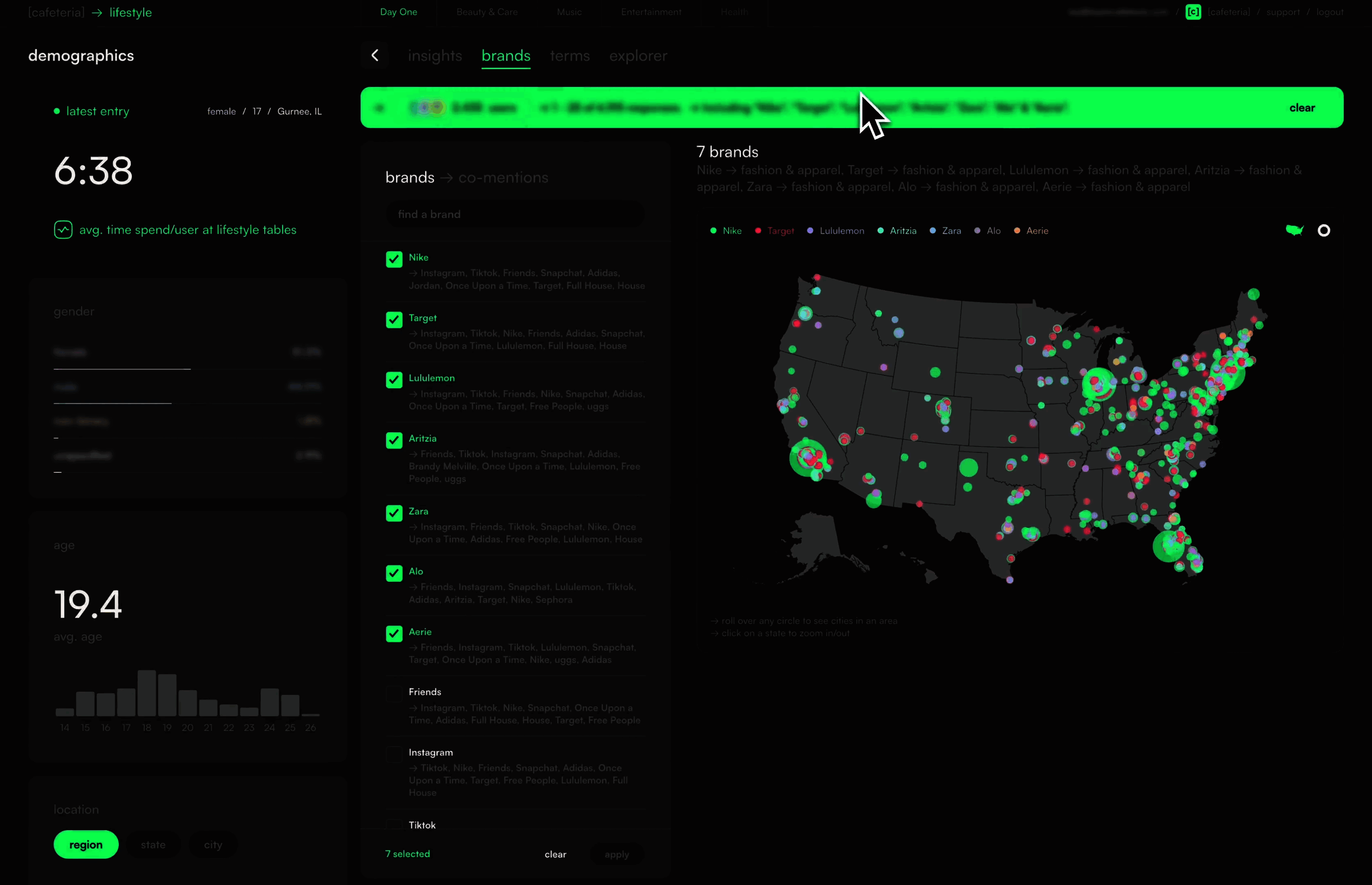Screen dimensions: 1372x885
Task: Clear the green filter banner
Action: pos(1301,108)
